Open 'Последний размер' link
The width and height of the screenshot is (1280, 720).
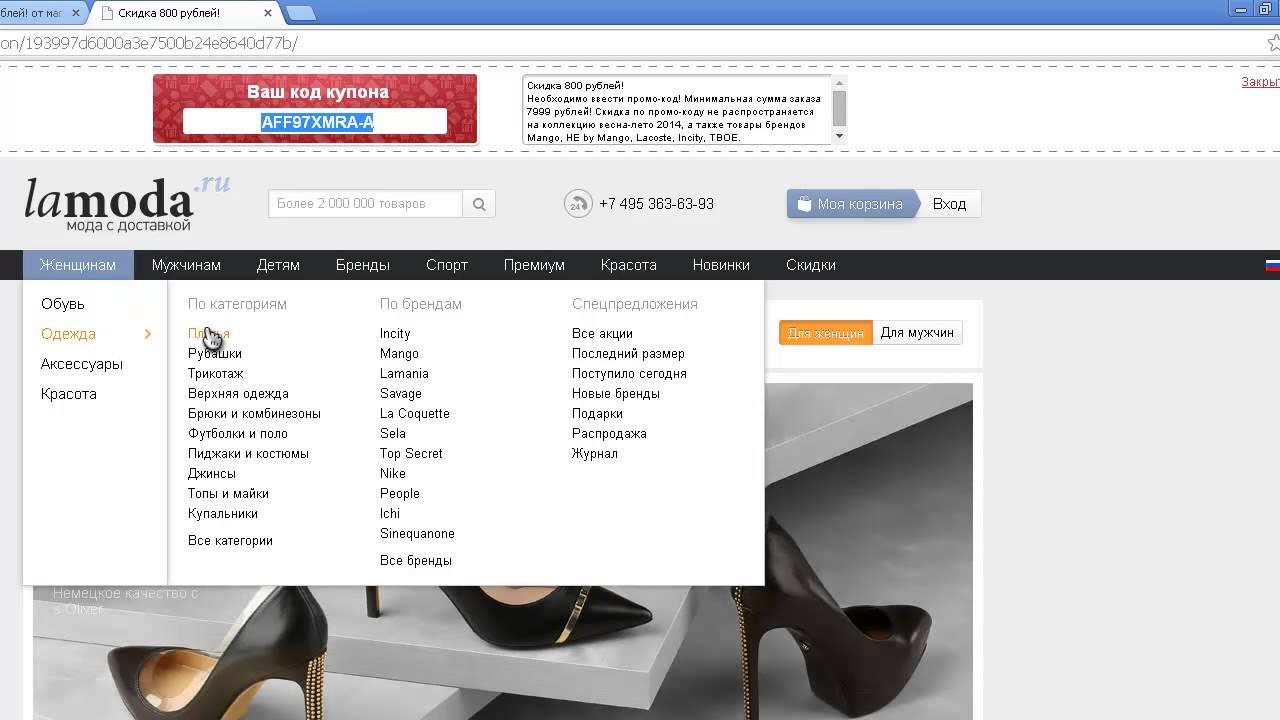628,354
